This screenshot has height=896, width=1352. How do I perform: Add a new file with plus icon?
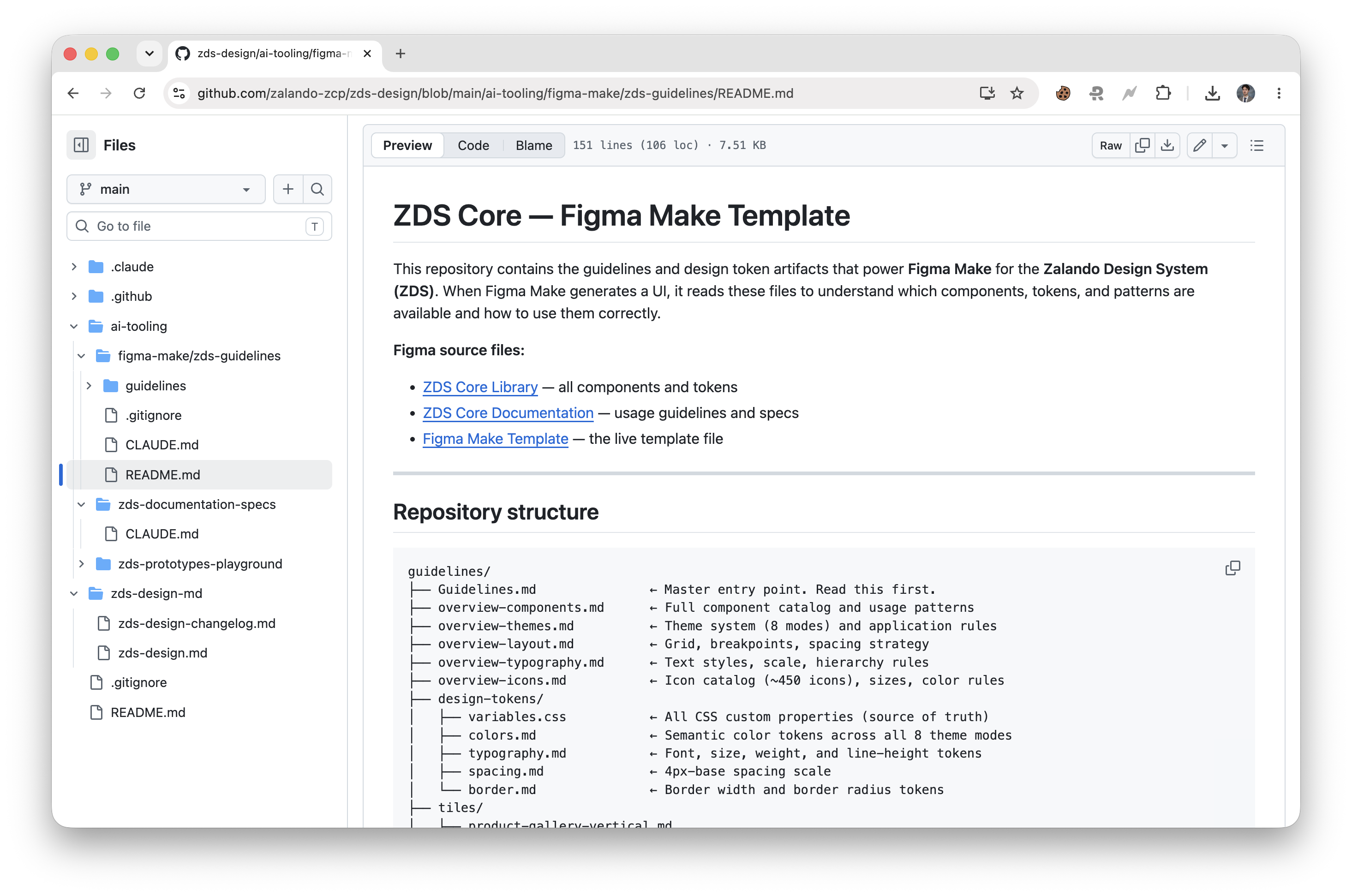[288, 189]
